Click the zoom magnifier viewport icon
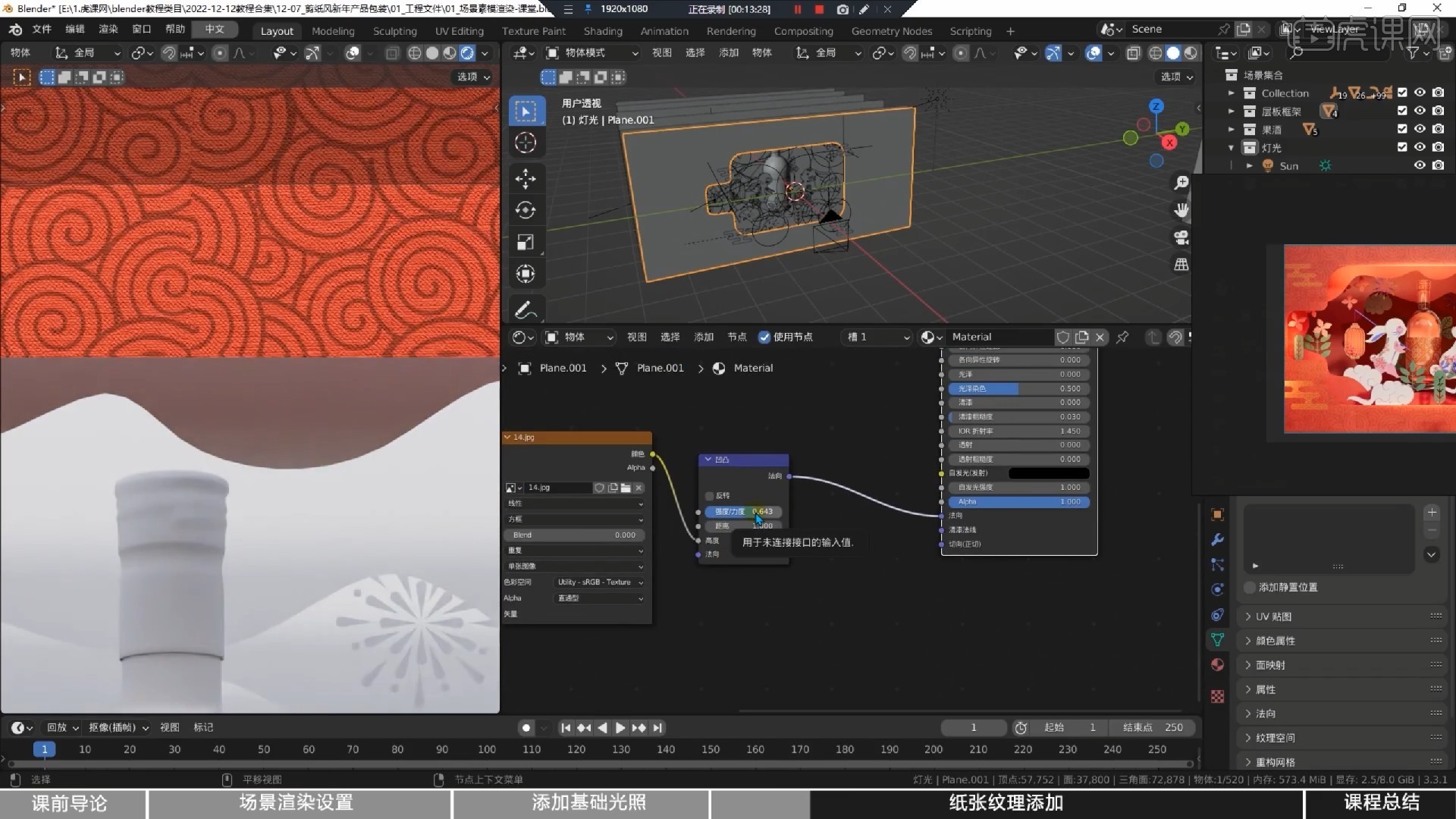 1181,183
